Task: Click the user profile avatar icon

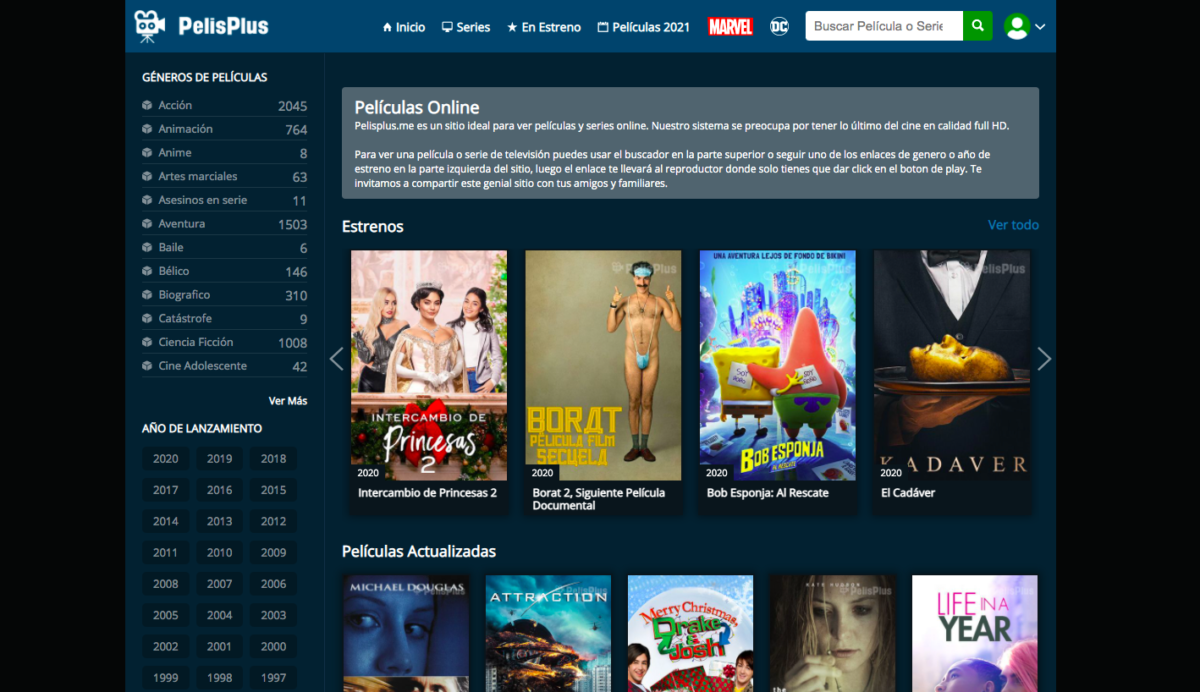Action: coord(1017,27)
